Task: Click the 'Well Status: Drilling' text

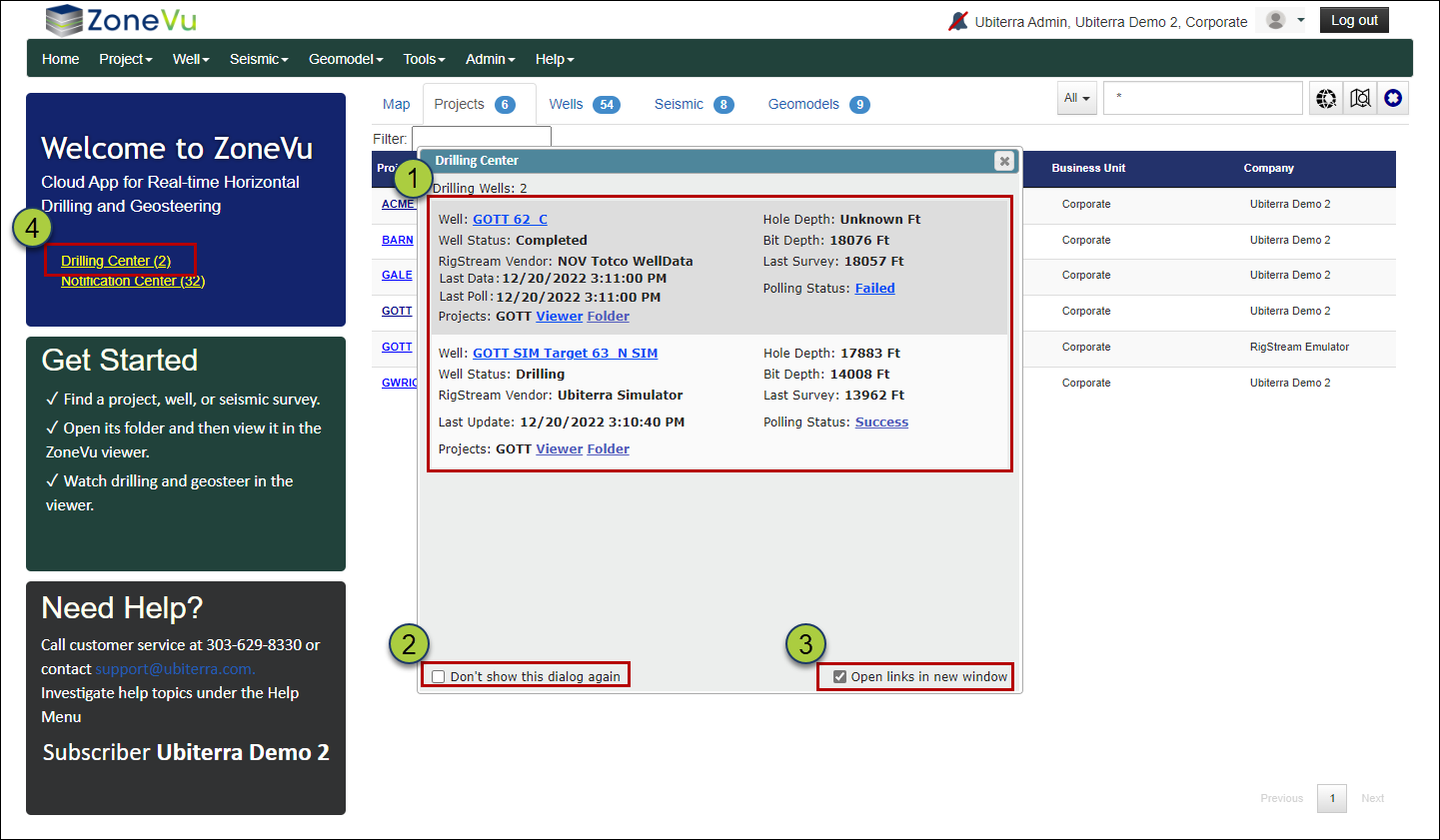Action: point(502,375)
